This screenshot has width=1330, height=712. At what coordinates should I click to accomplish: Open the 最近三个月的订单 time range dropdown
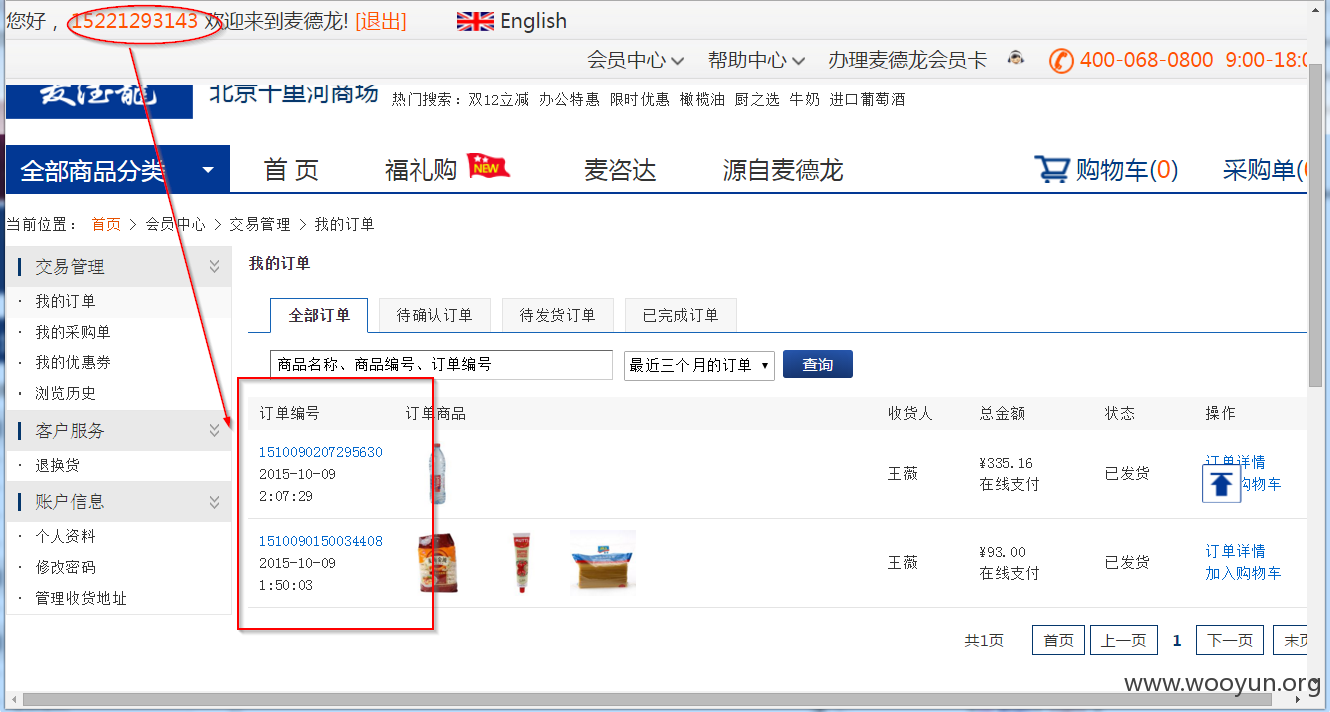[x=699, y=365]
